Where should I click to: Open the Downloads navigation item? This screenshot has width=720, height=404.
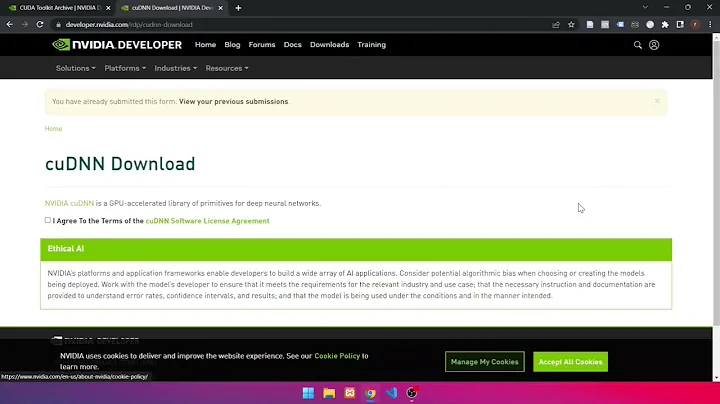click(x=329, y=45)
